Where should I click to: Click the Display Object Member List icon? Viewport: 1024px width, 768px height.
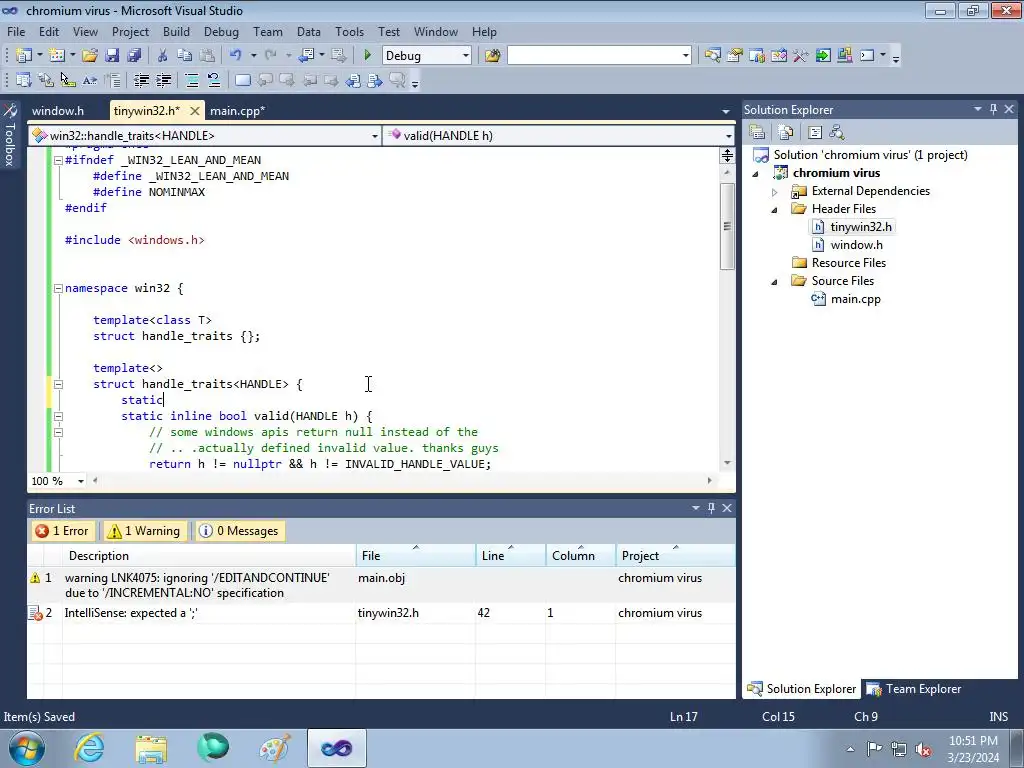click(x=24, y=80)
